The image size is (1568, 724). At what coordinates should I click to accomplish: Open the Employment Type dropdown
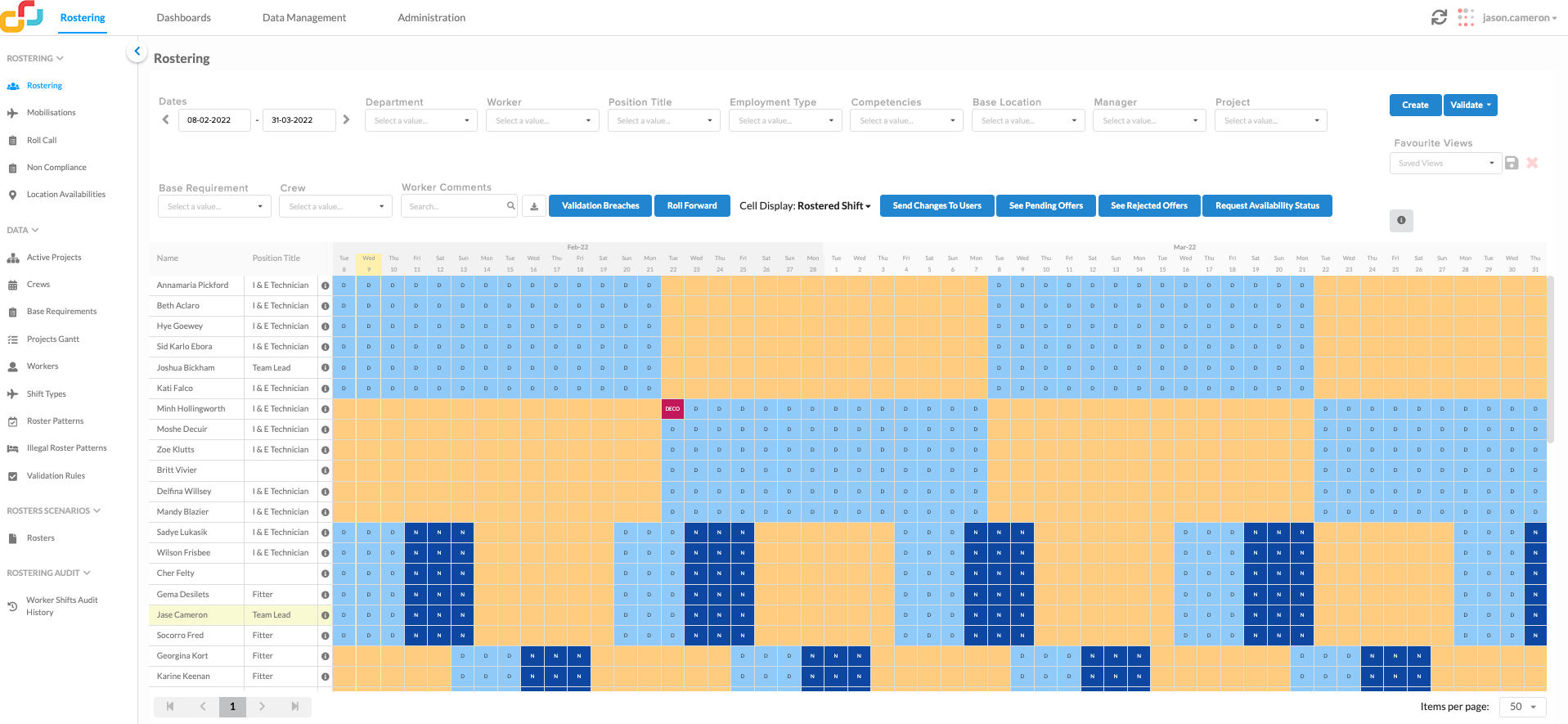point(785,121)
